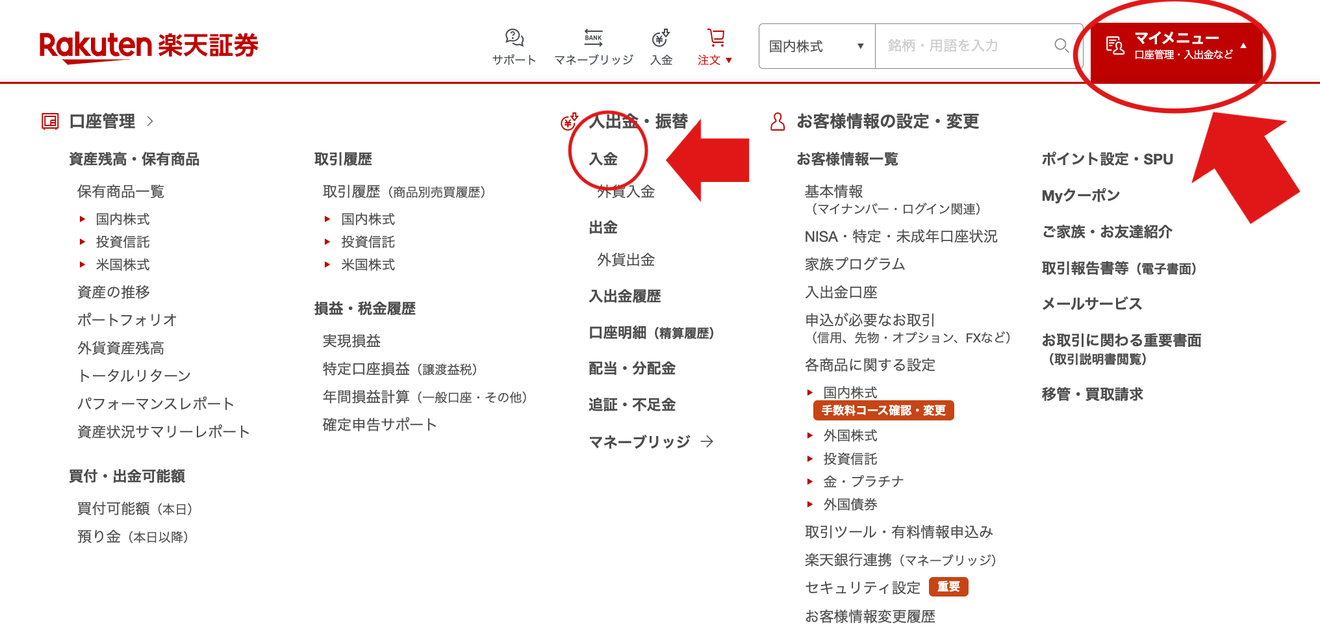Image resolution: width=1320 pixels, height=642 pixels.
Task: Open 米国株式 under 保有商品一覧
Action: click(123, 264)
